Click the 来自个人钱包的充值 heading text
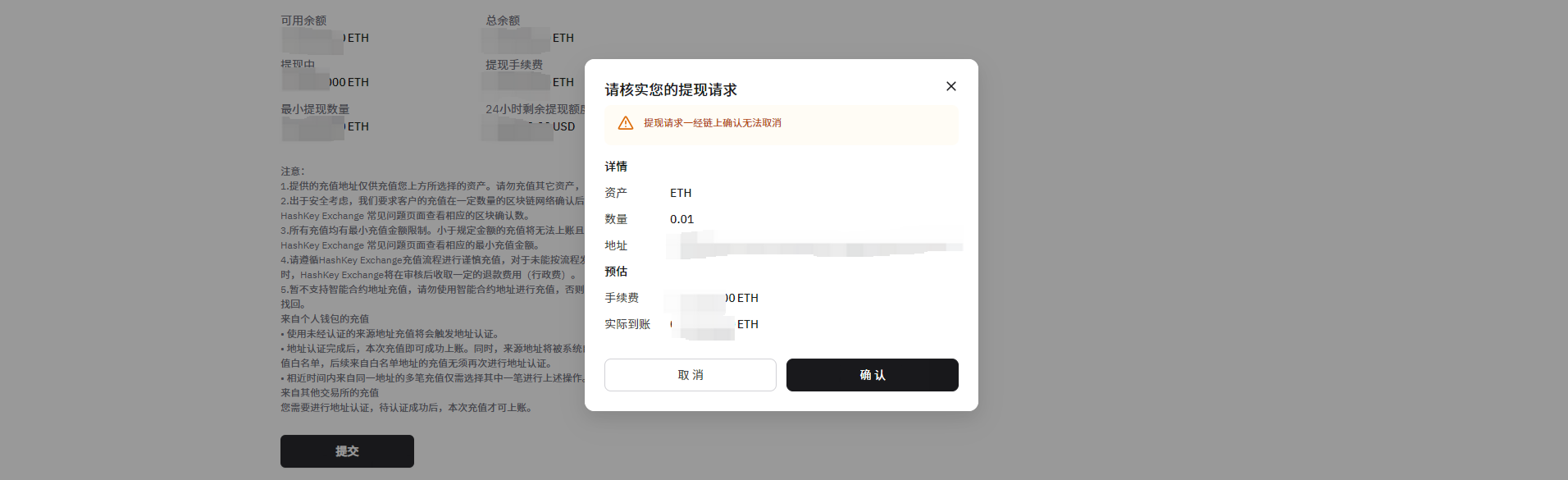 coord(325,319)
